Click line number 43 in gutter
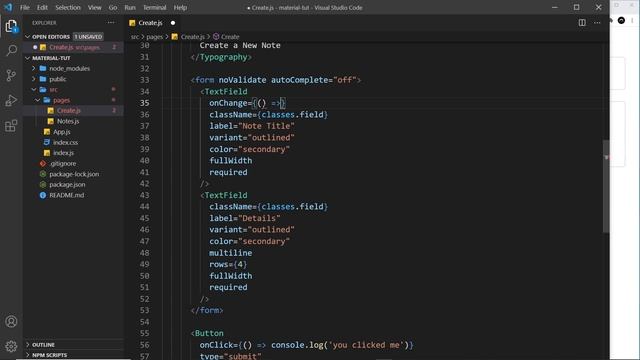The width and height of the screenshot is (640, 360). 144,195
